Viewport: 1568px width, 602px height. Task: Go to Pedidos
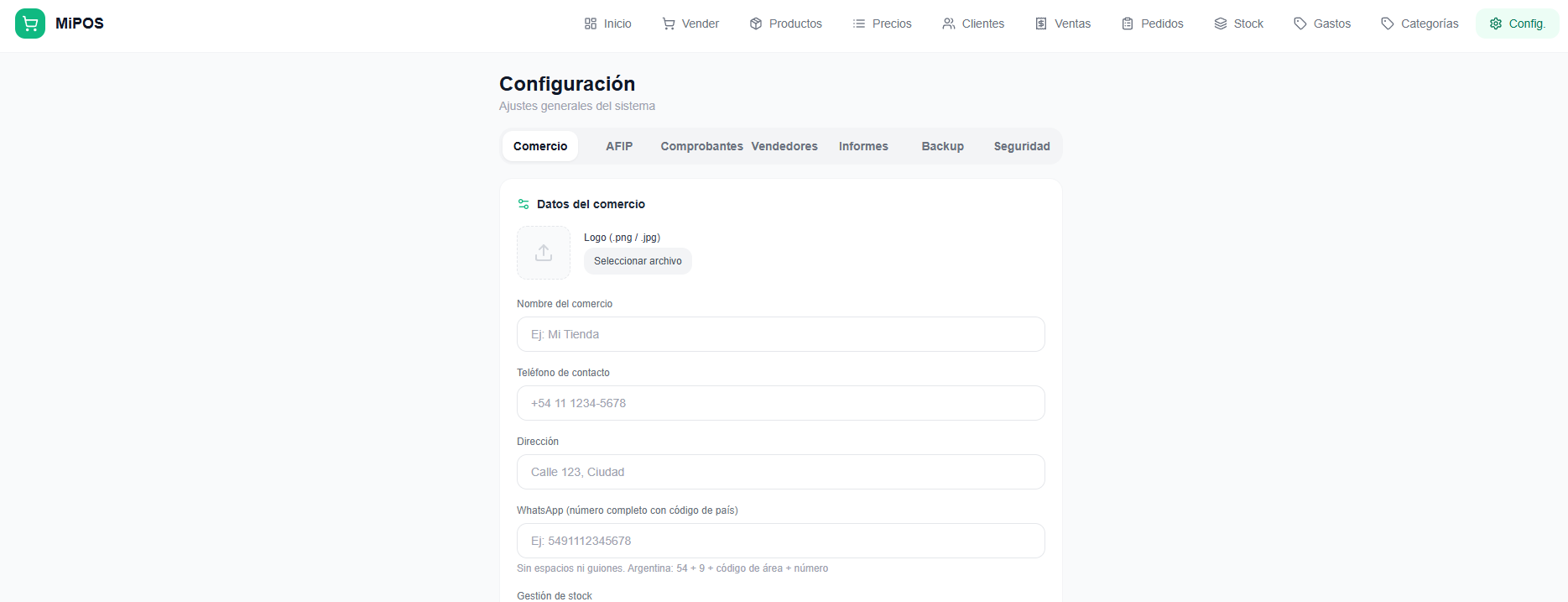1153,24
